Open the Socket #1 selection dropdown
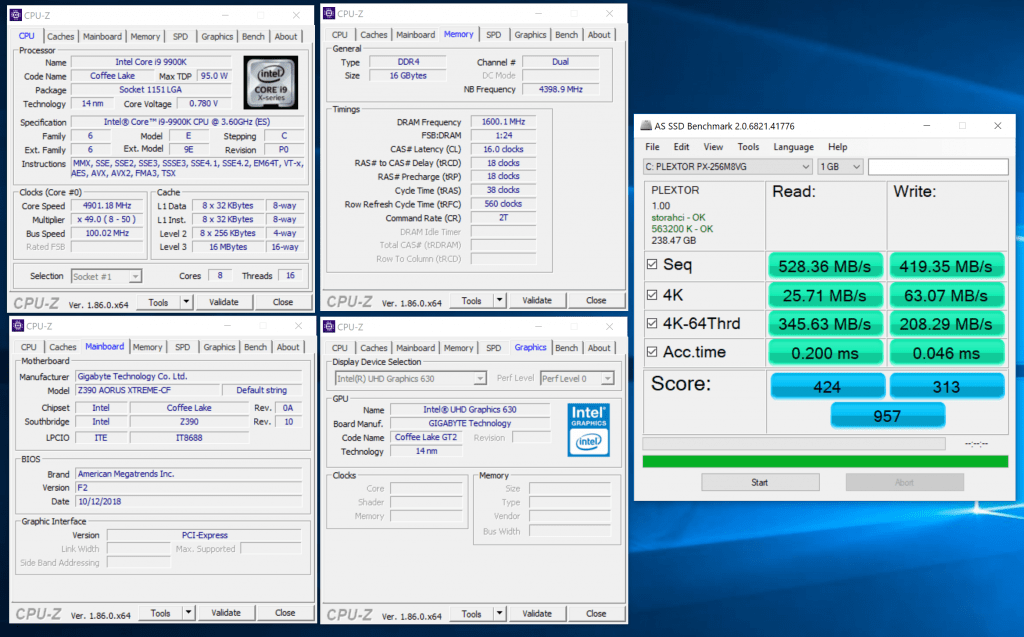Viewport: 1024px width, 637px height. coord(106,276)
